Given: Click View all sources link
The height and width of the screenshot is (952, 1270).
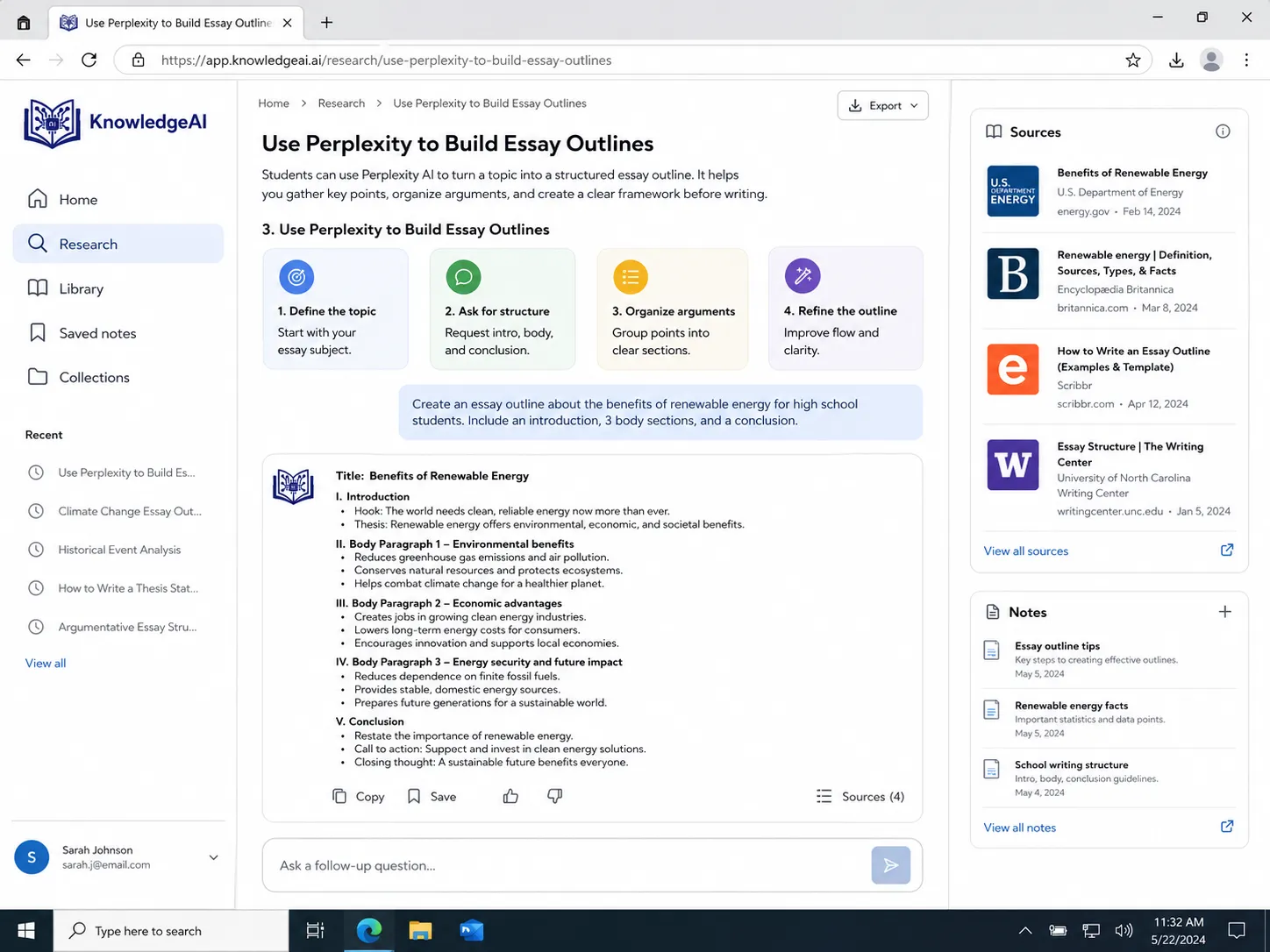Looking at the screenshot, I should [1026, 551].
